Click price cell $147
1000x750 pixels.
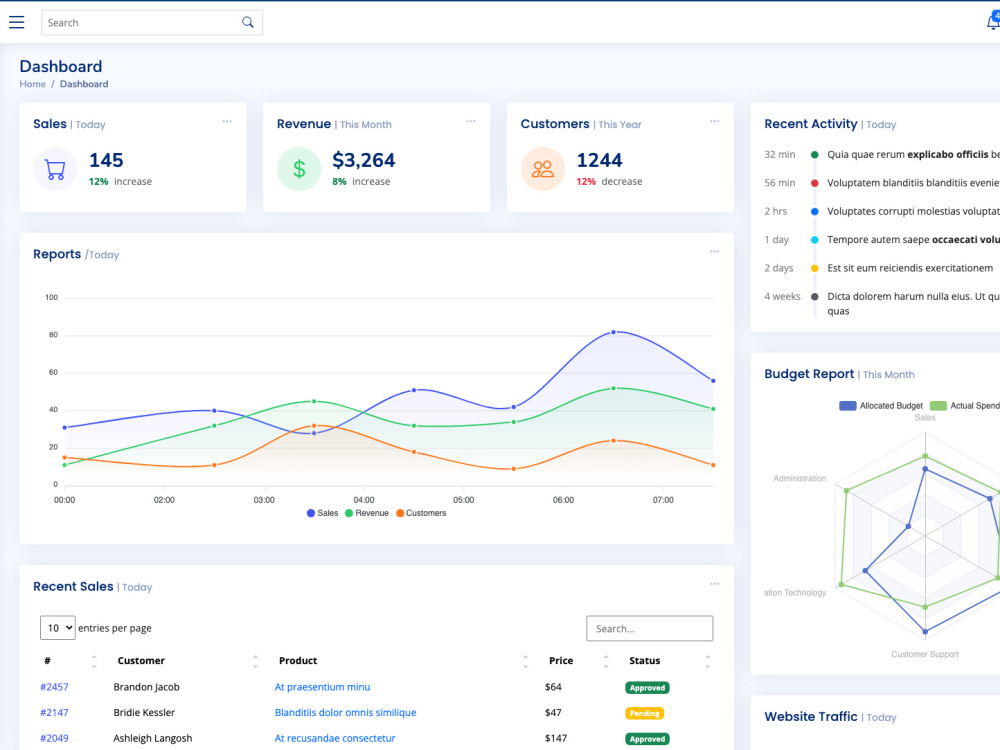pyautogui.click(x=556, y=738)
